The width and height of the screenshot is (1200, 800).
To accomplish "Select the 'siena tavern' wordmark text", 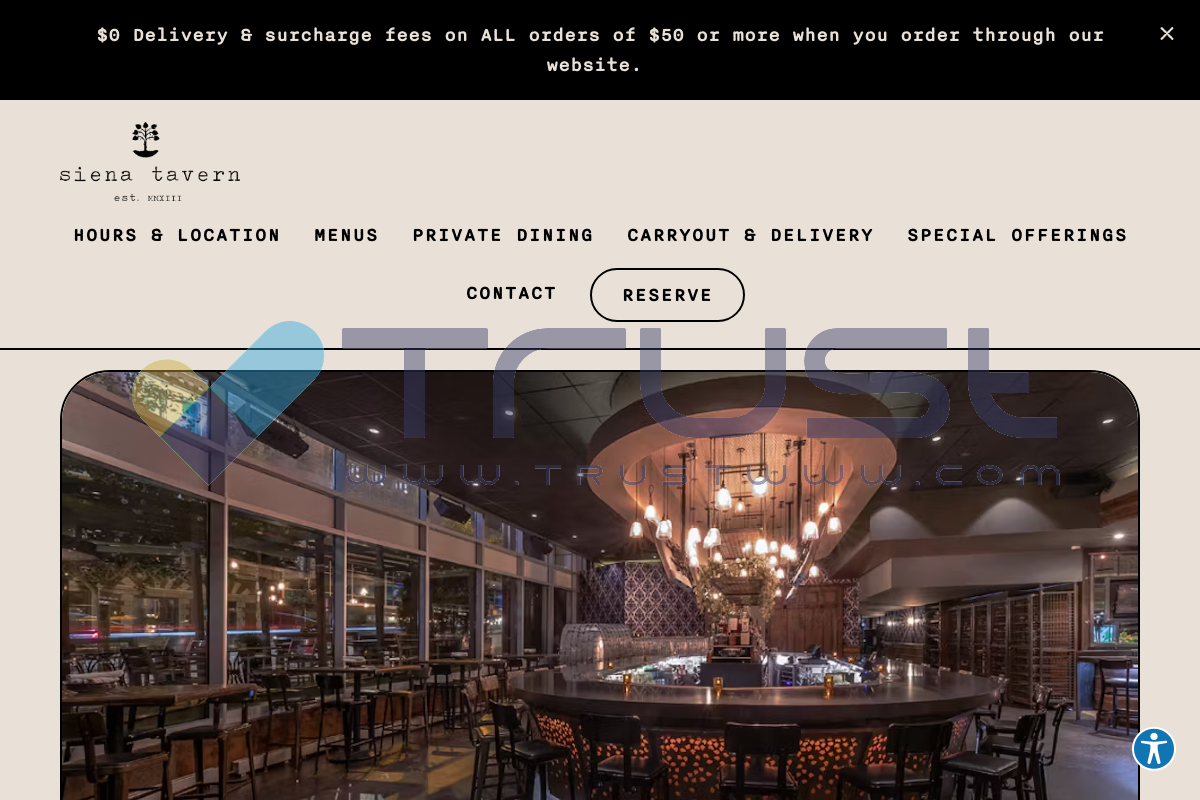I will click(x=149, y=174).
